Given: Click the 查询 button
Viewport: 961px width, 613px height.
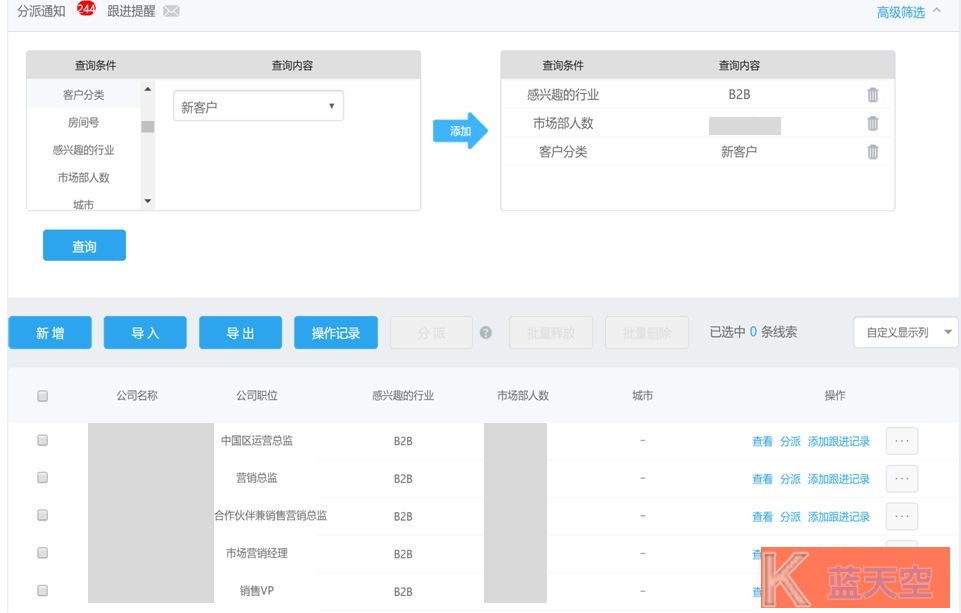Looking at the screenshot, I should click(x=84, y=246).
